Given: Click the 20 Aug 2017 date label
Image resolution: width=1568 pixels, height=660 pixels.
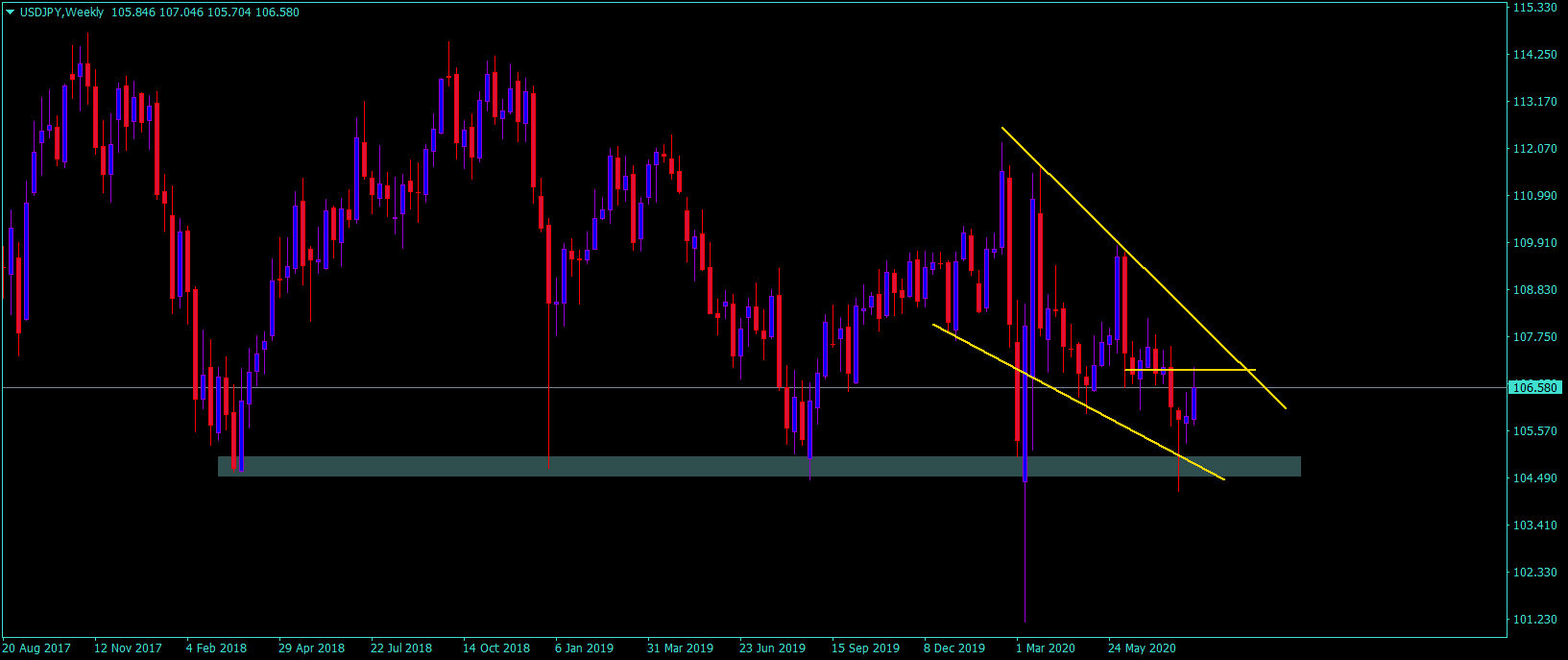Looking at the screenshot, I should pyautogui.click(x=36, y=648).
